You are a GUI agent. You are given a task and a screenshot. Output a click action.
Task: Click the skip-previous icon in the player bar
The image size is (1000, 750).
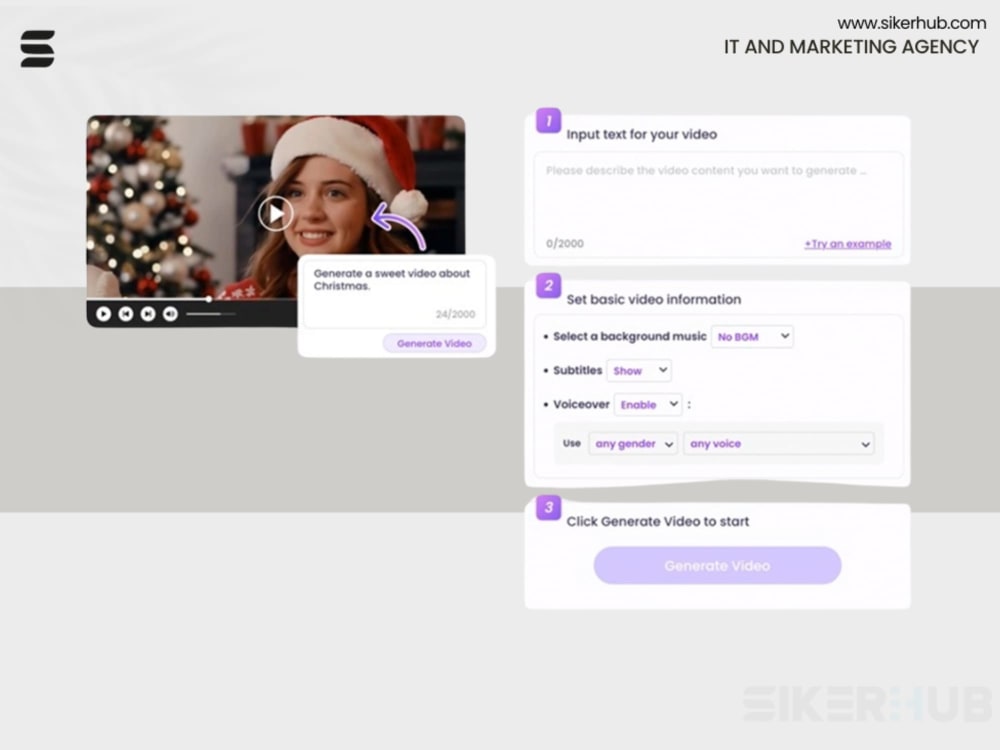[x=126, y=314]
